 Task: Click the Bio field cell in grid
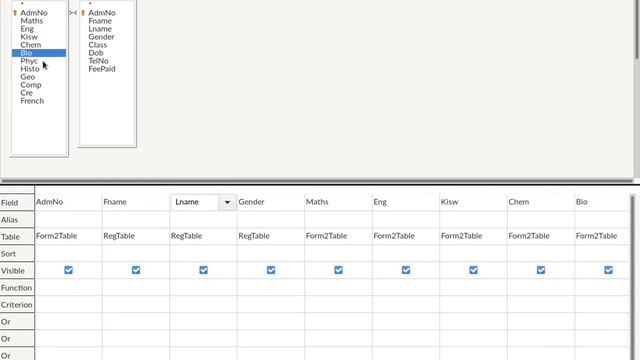602,202
